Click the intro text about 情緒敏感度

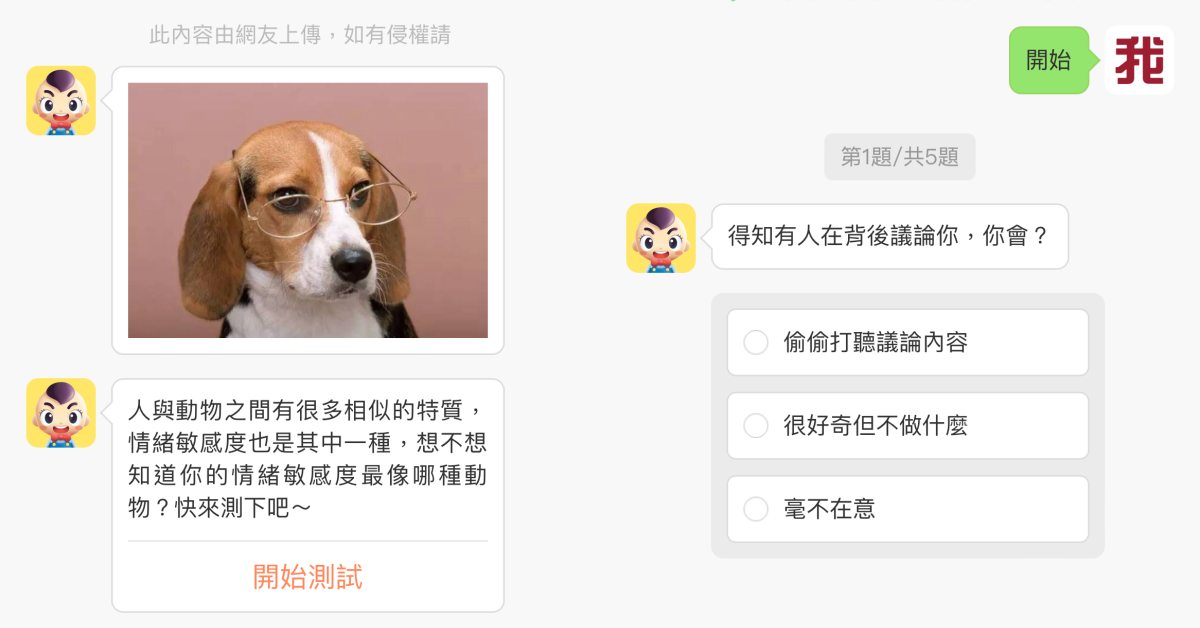[x=308, y=459]
